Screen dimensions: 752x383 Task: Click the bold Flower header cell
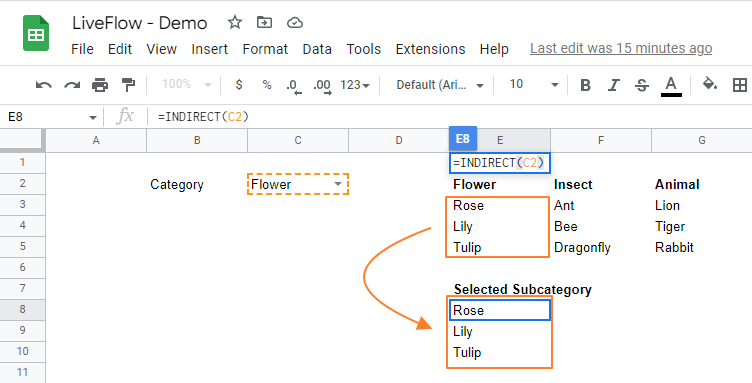[500, 185]
